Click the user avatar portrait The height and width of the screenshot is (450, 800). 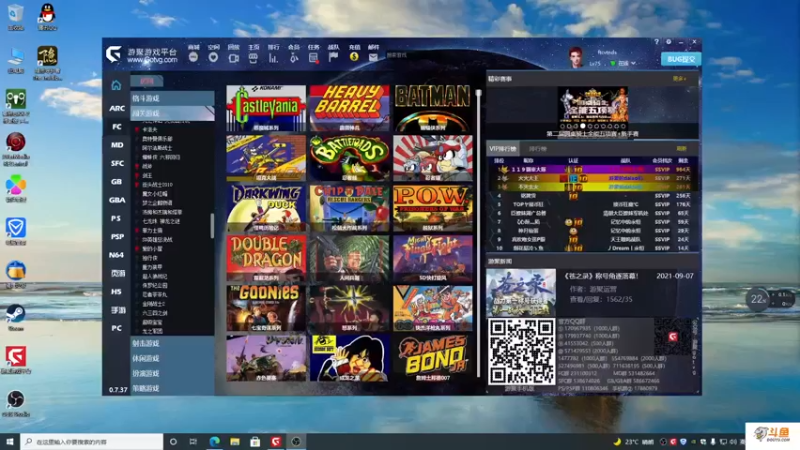577,57
